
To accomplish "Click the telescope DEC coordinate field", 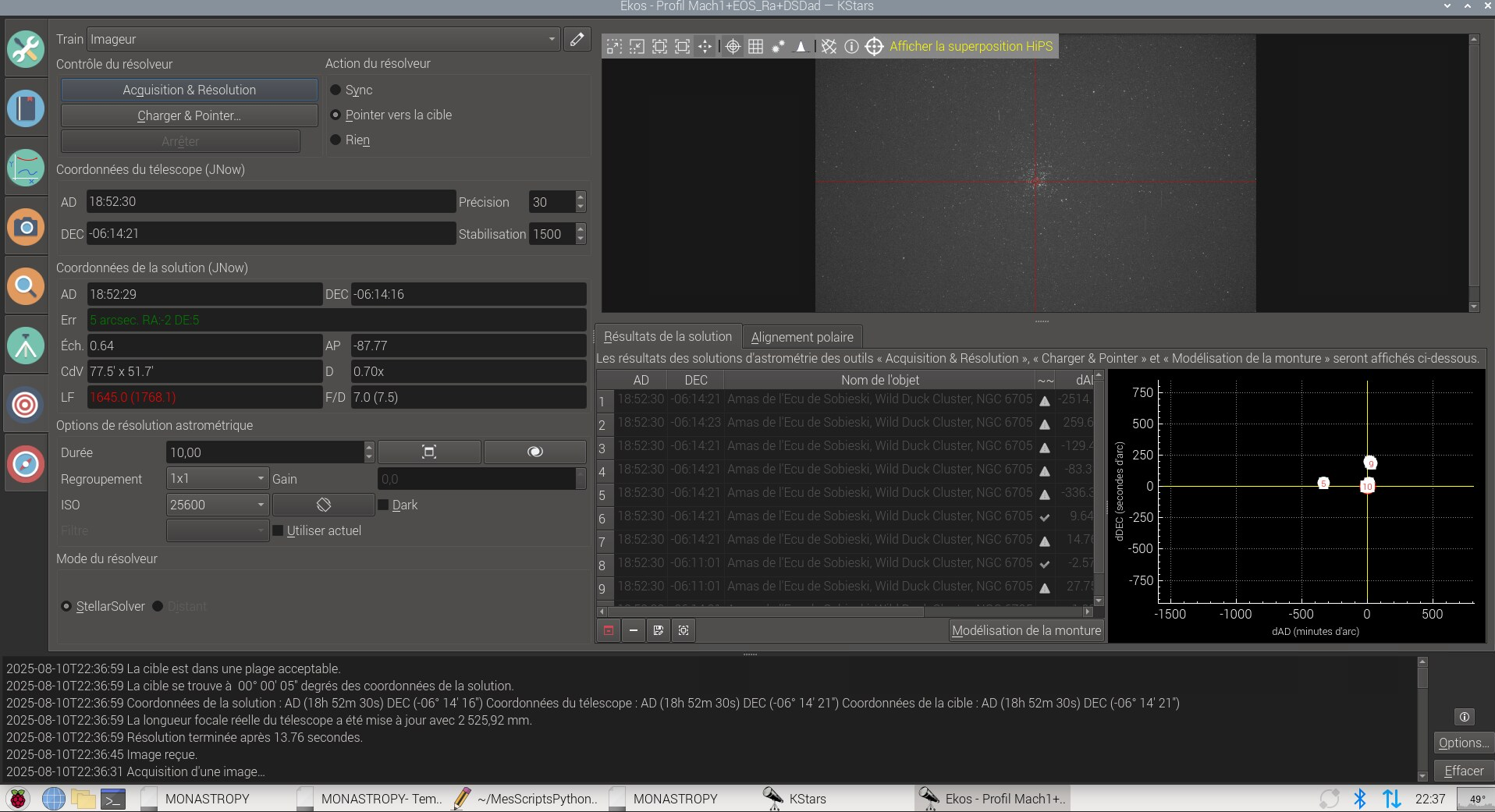I will coord(271,233).
